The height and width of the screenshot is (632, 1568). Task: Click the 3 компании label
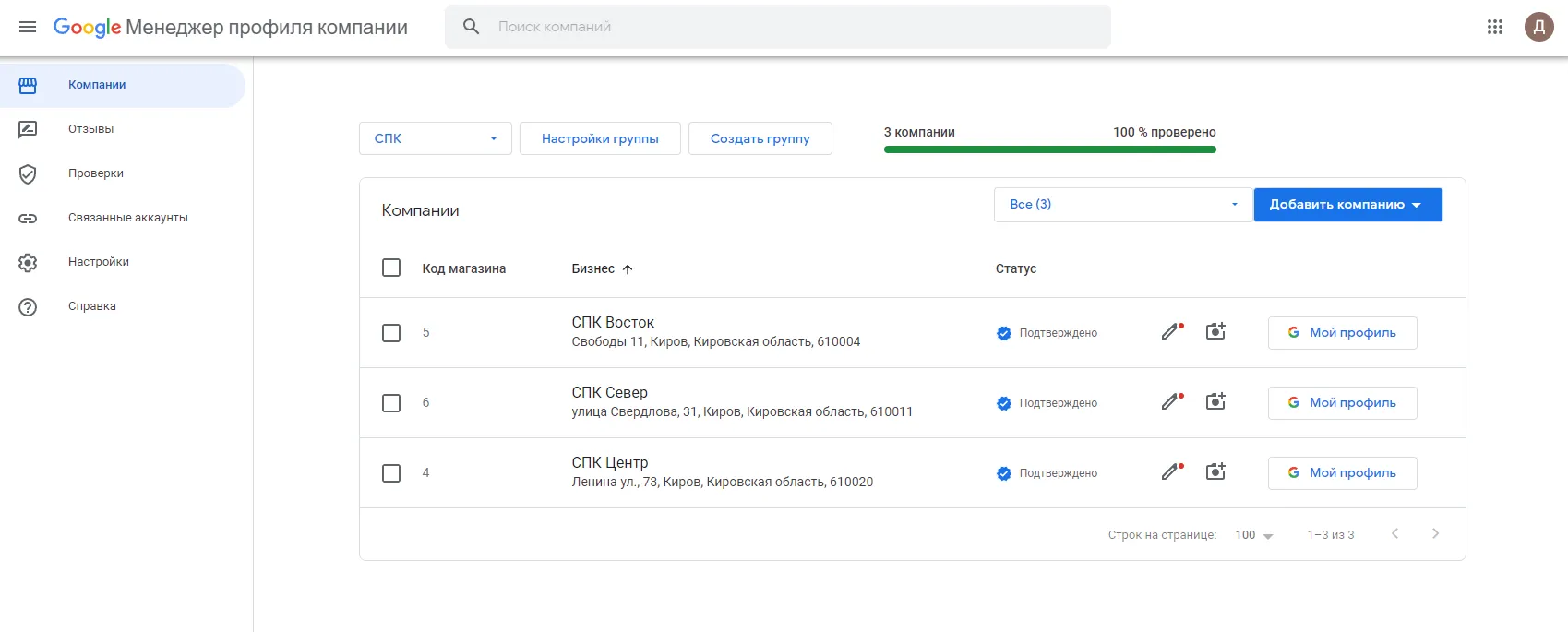tap(919, 132)
